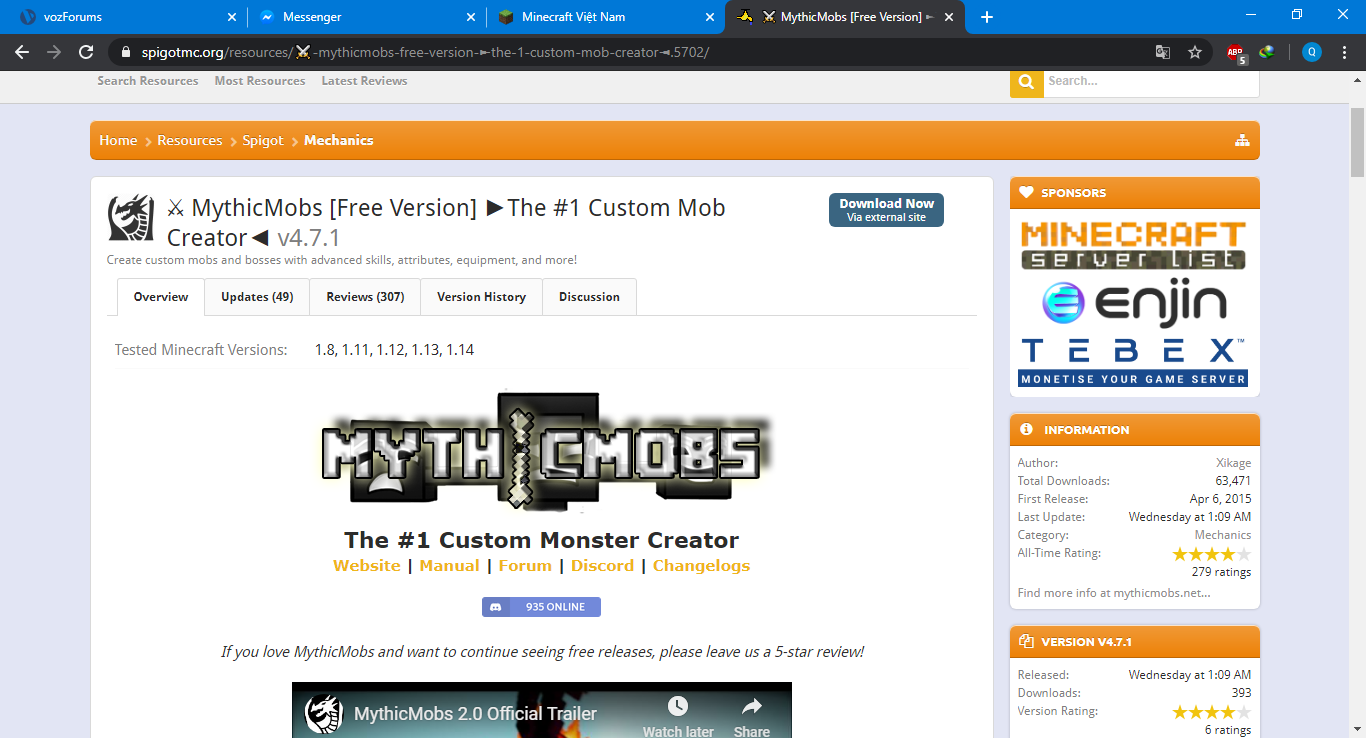Open the Changelogs link
Image resolution: width=1366 pixels, height=738 pixels.
pos(701,566)
